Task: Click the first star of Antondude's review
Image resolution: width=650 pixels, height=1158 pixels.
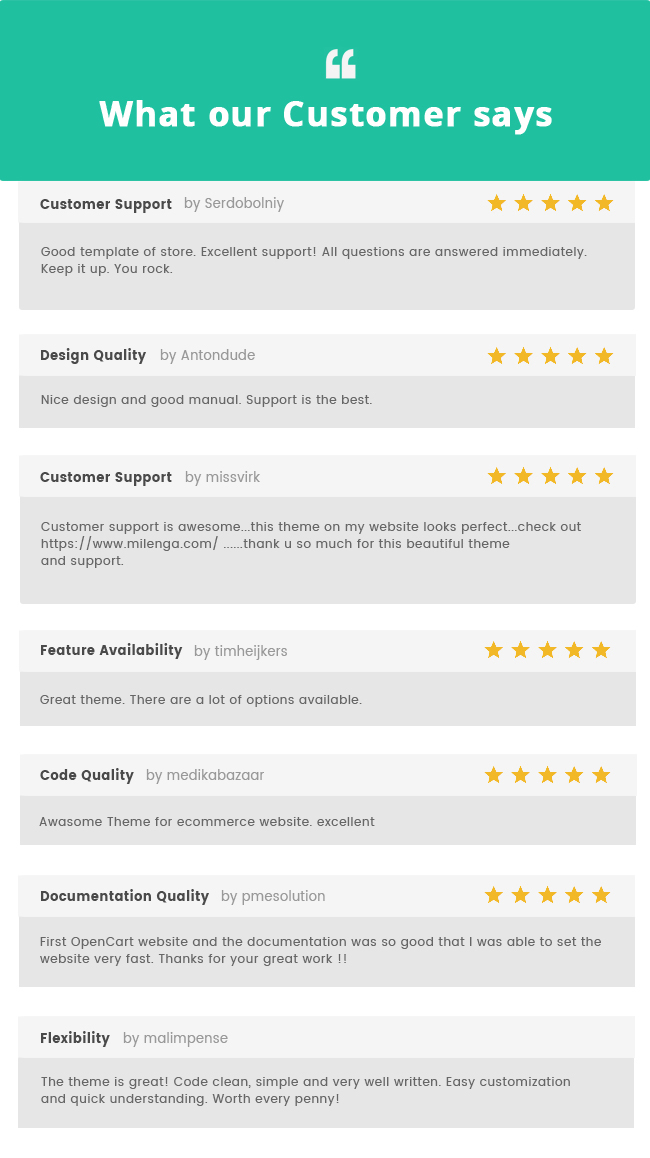Action: (497, 356)
